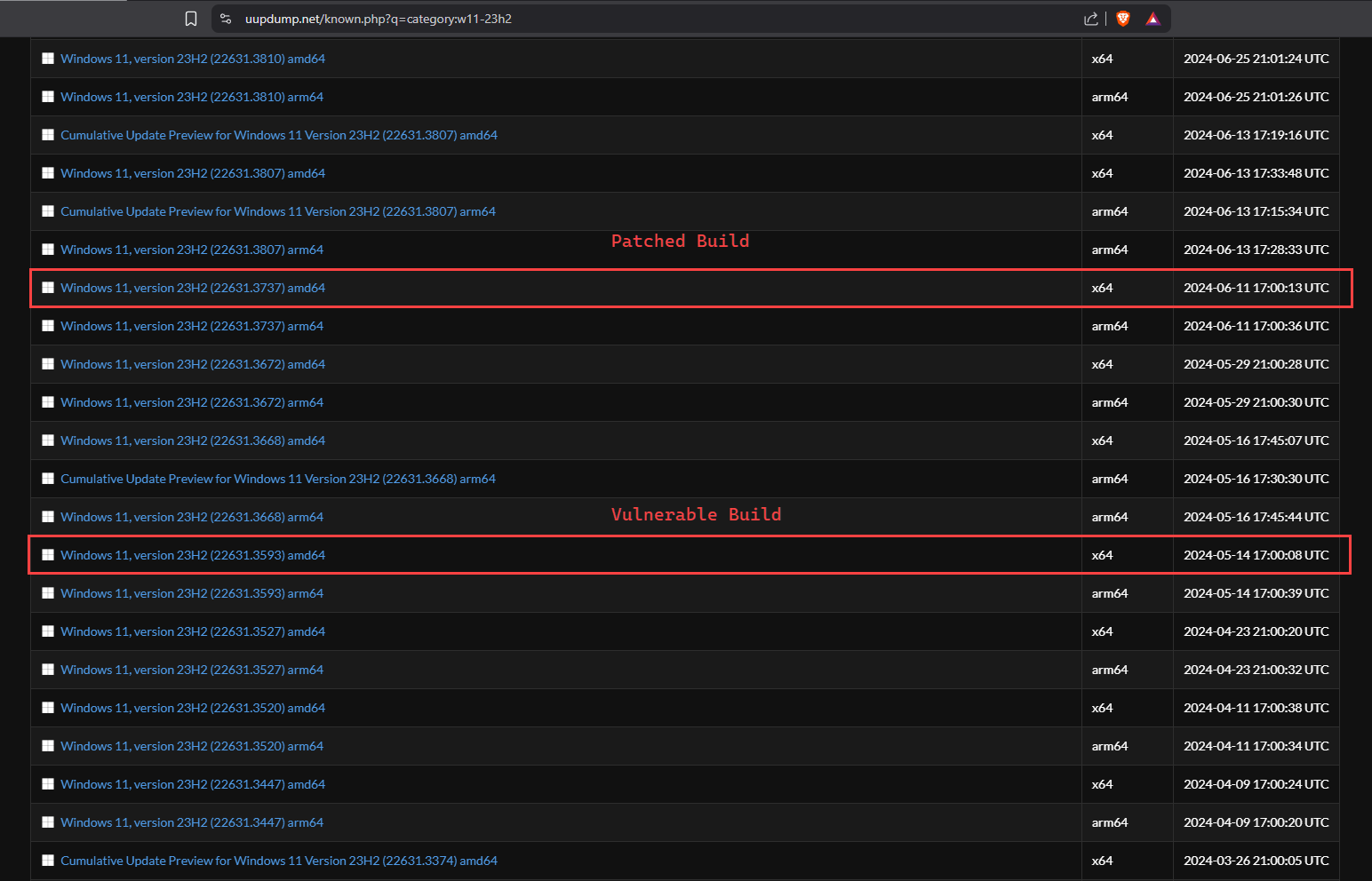Open Windows 11 23H2 (22631.3672) amd64 link
1372x881 pixels.
coord(193,364)
